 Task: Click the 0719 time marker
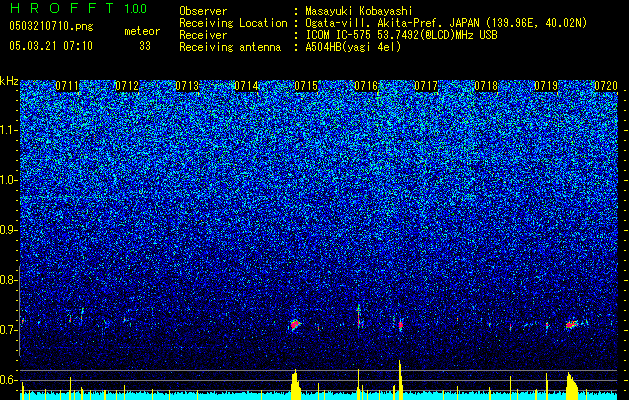[x=546, y=86]
